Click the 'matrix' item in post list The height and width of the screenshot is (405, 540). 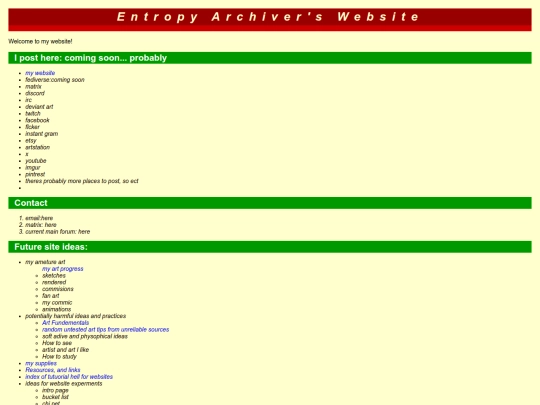[x=33, y=86]
